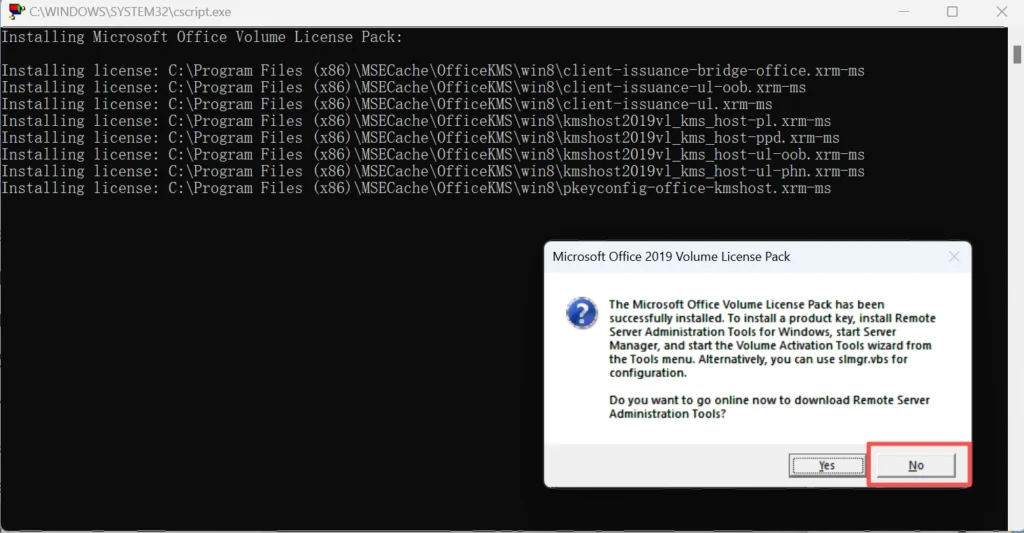Maximize the cscript.exe console window
Image resolution: width=1024 pixels, height=533 pixels.
952,12
